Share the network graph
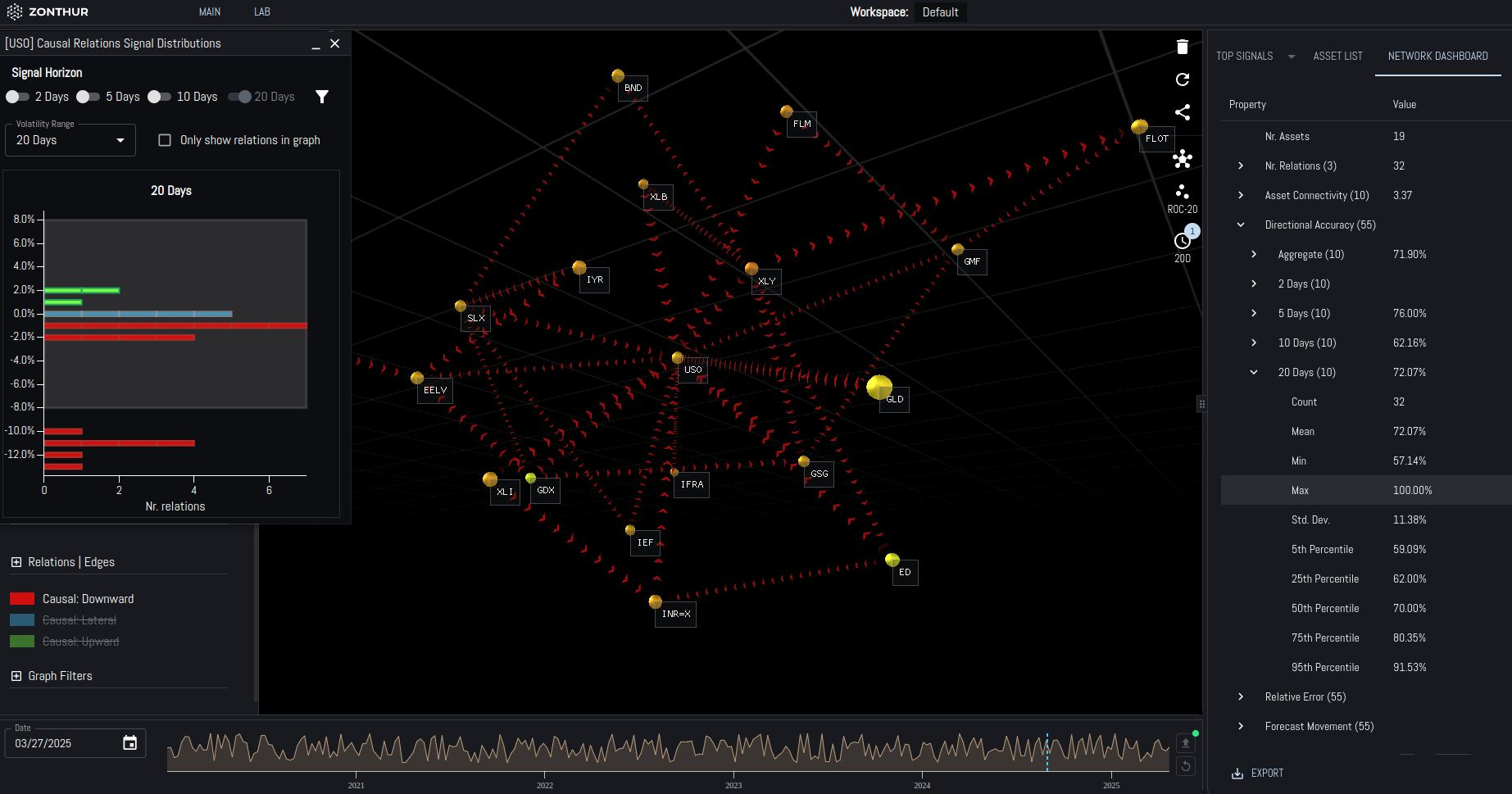 (1182, 112)
